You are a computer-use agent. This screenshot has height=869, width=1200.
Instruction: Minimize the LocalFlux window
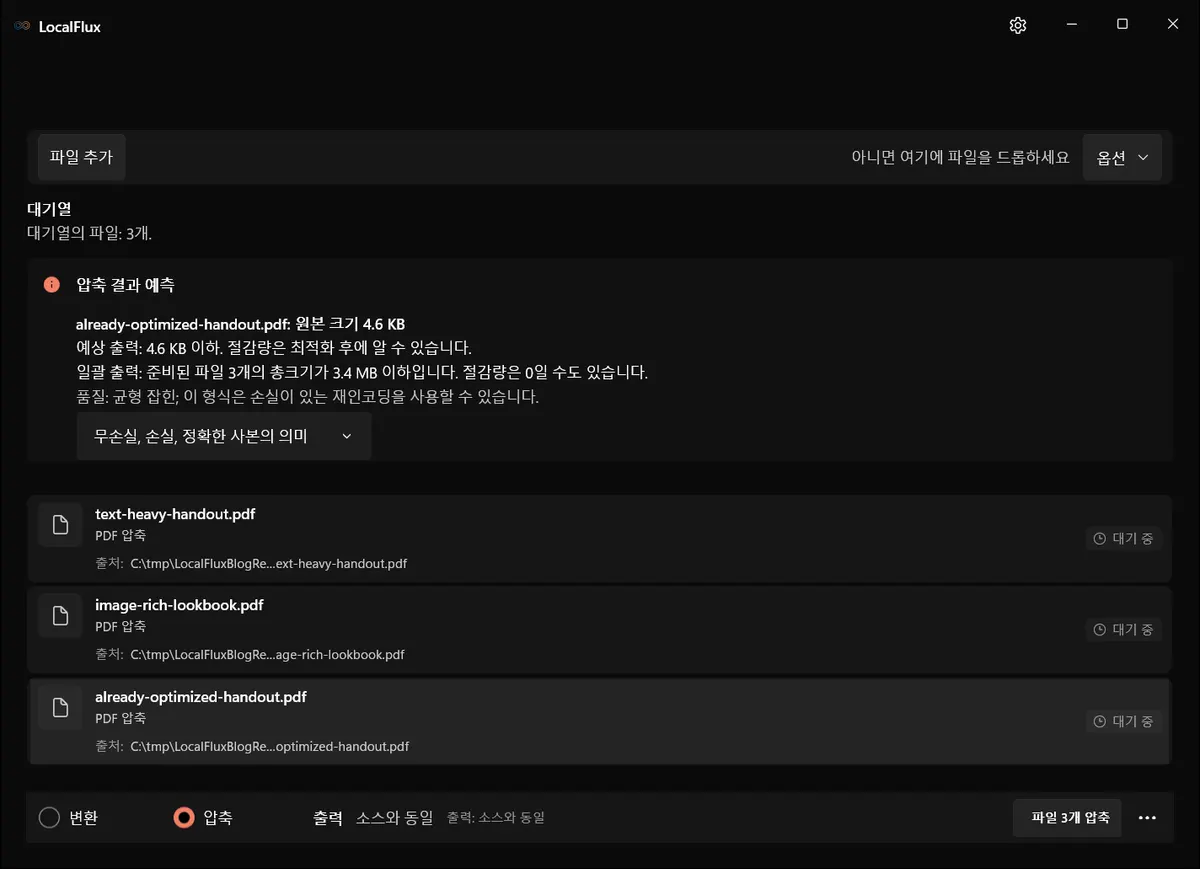point(1071,25)
